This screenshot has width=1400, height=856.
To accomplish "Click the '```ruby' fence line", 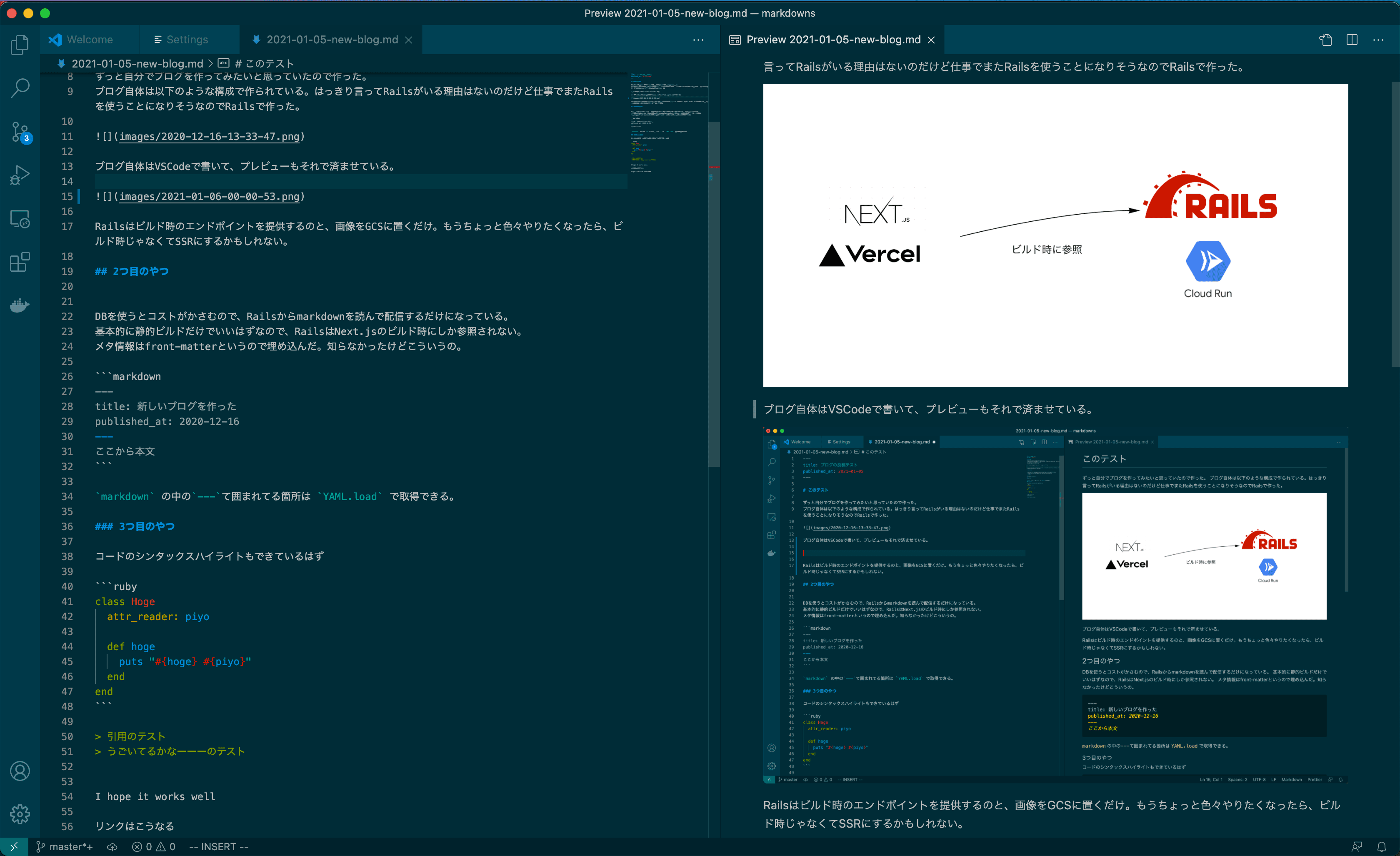I will click(x=116, y=587).
